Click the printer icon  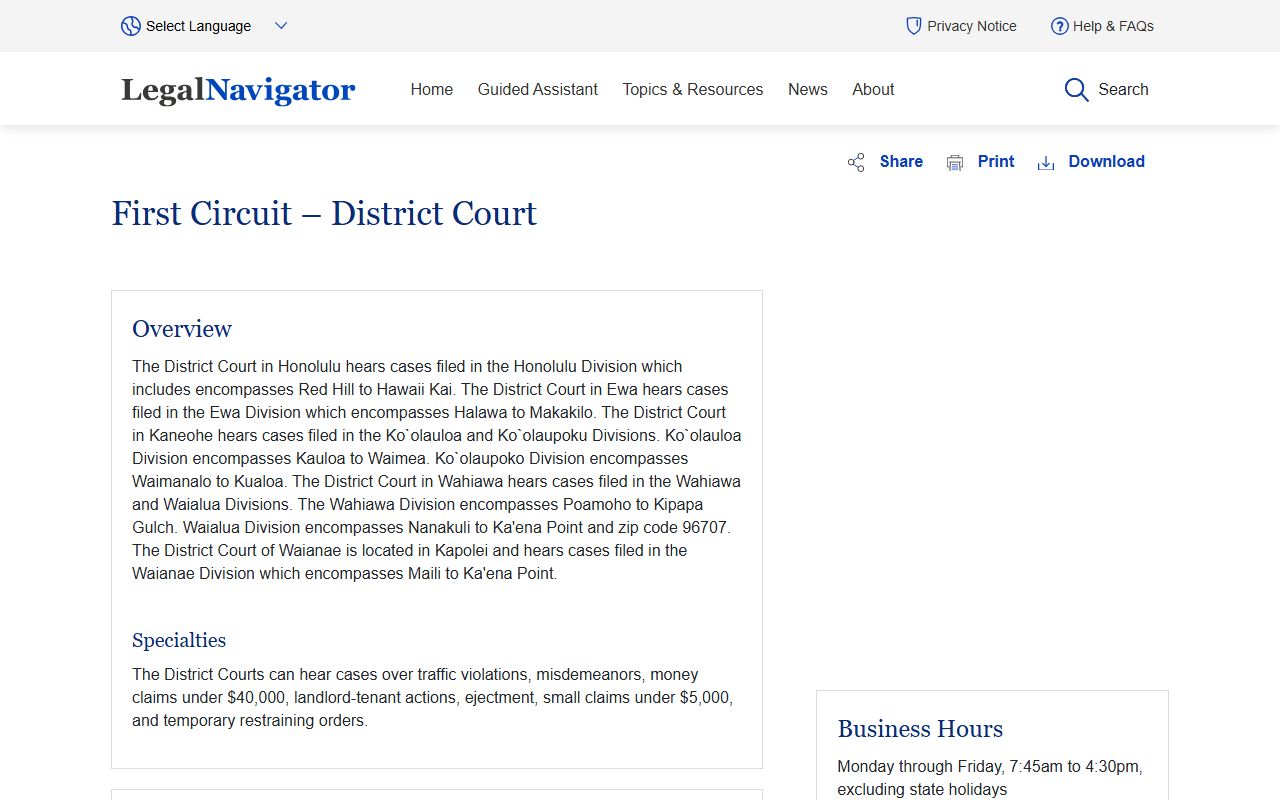(x=955, y=163)
